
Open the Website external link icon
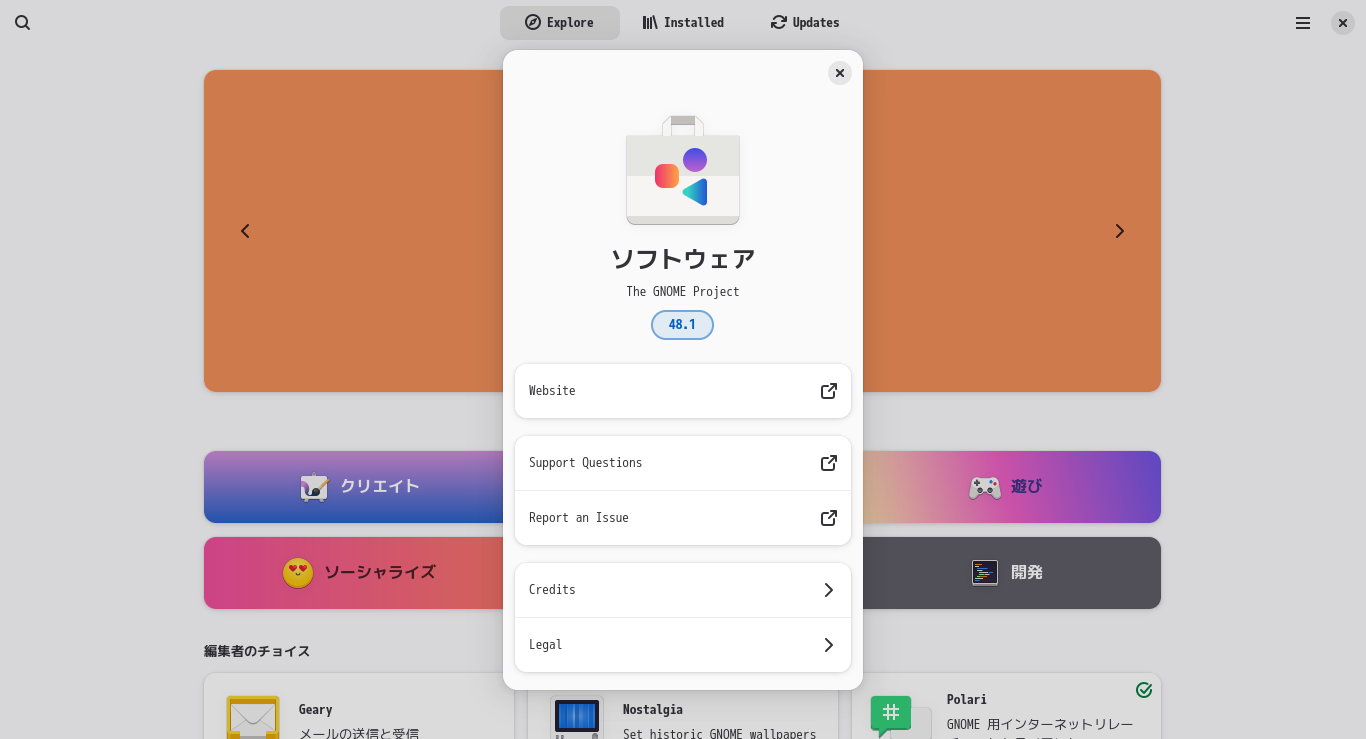coord(828,391)
